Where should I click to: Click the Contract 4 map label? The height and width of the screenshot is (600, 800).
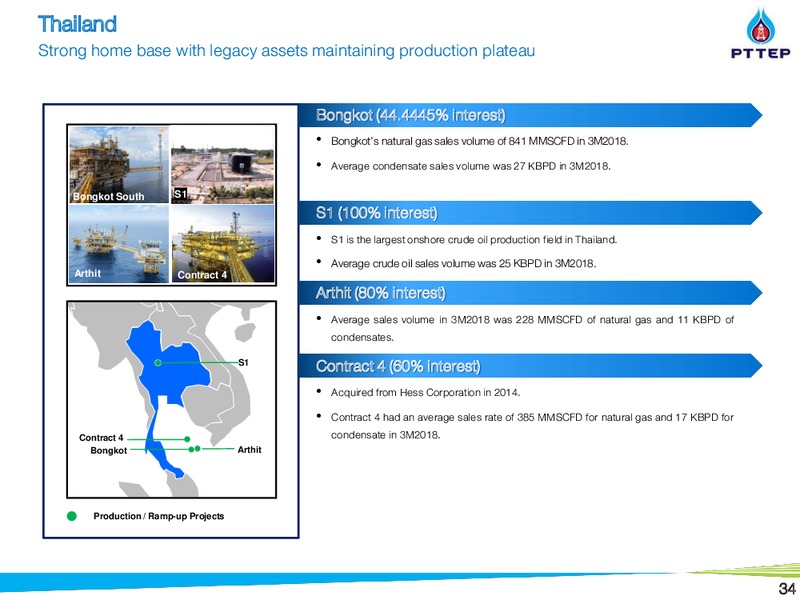101,438
